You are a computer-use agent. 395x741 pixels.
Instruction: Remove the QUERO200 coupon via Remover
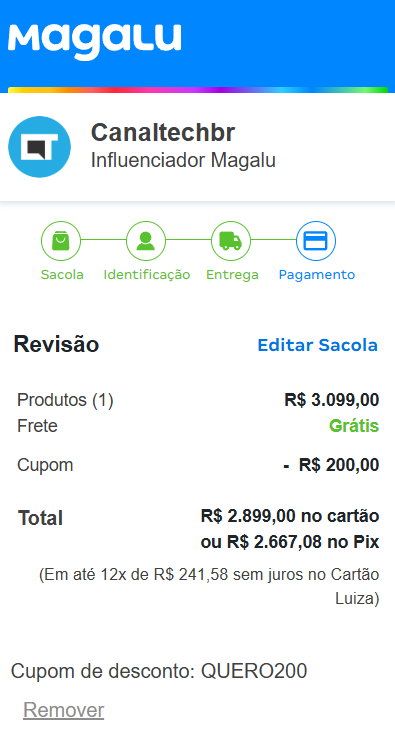click(64, 710)
